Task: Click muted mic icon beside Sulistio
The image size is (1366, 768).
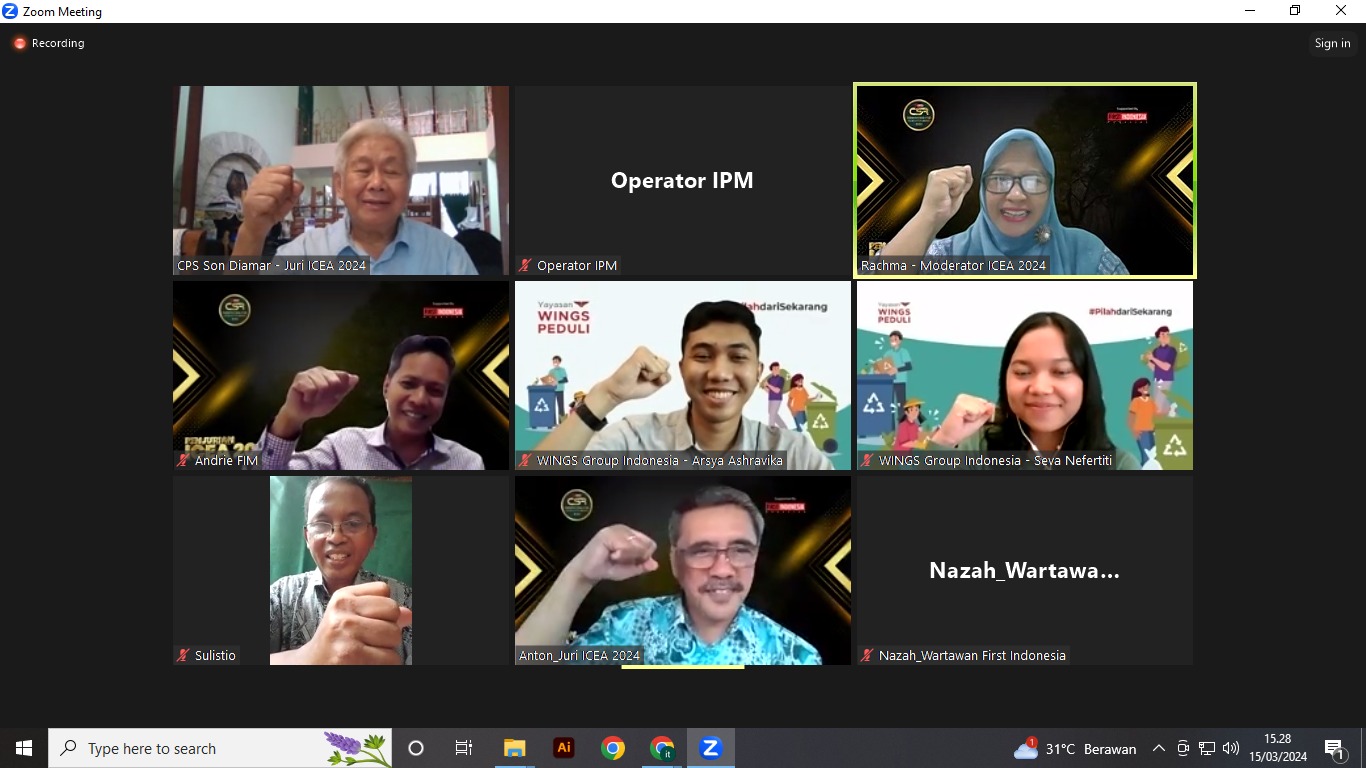Action: click(183, 656)
